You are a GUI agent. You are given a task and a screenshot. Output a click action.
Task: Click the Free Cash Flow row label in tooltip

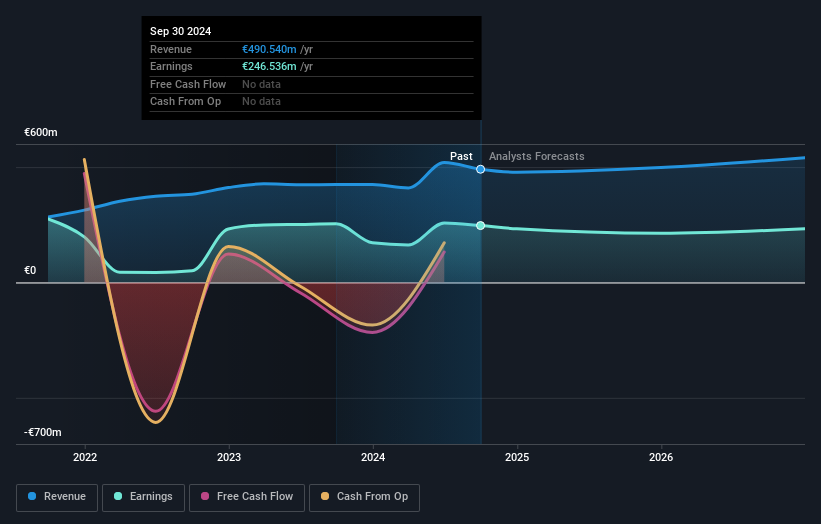[x=188, y=84]
